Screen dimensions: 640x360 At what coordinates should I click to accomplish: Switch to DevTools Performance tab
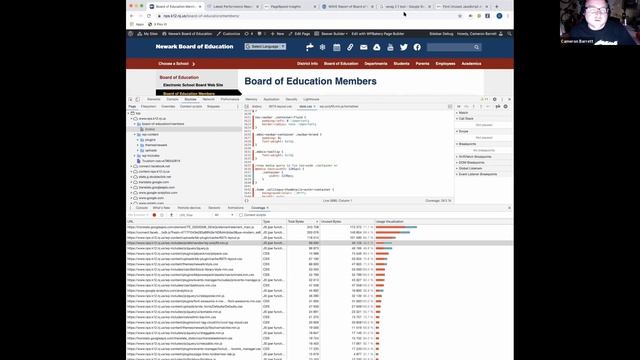tap(230, 99)
